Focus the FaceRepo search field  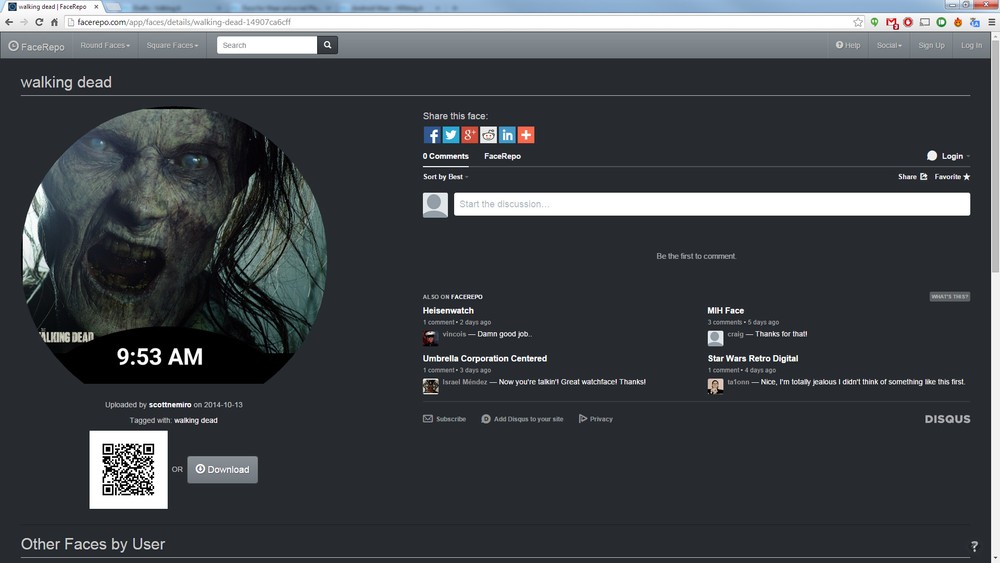[x=267, y=45]
